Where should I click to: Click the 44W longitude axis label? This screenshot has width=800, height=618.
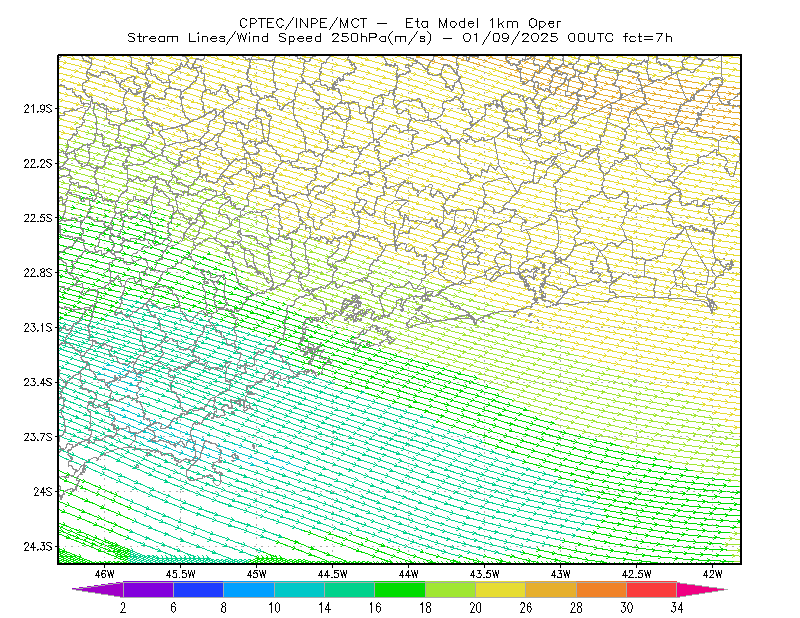pos(409,574)
